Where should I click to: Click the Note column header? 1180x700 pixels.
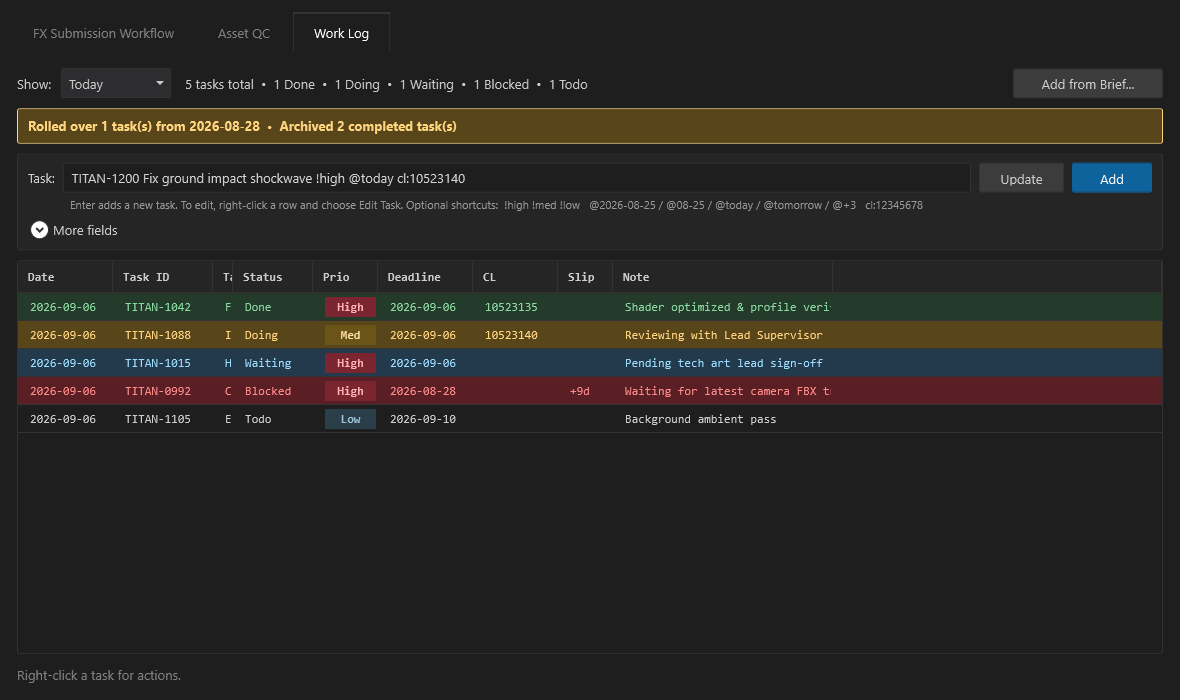click(722, 277)
